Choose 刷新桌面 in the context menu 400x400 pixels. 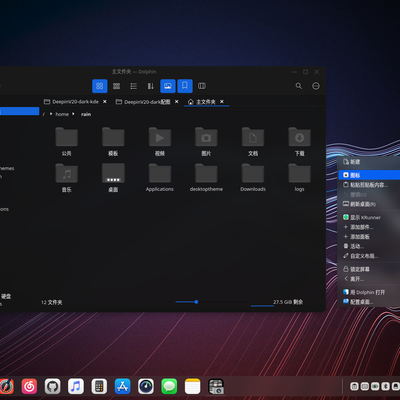[369, 204]
